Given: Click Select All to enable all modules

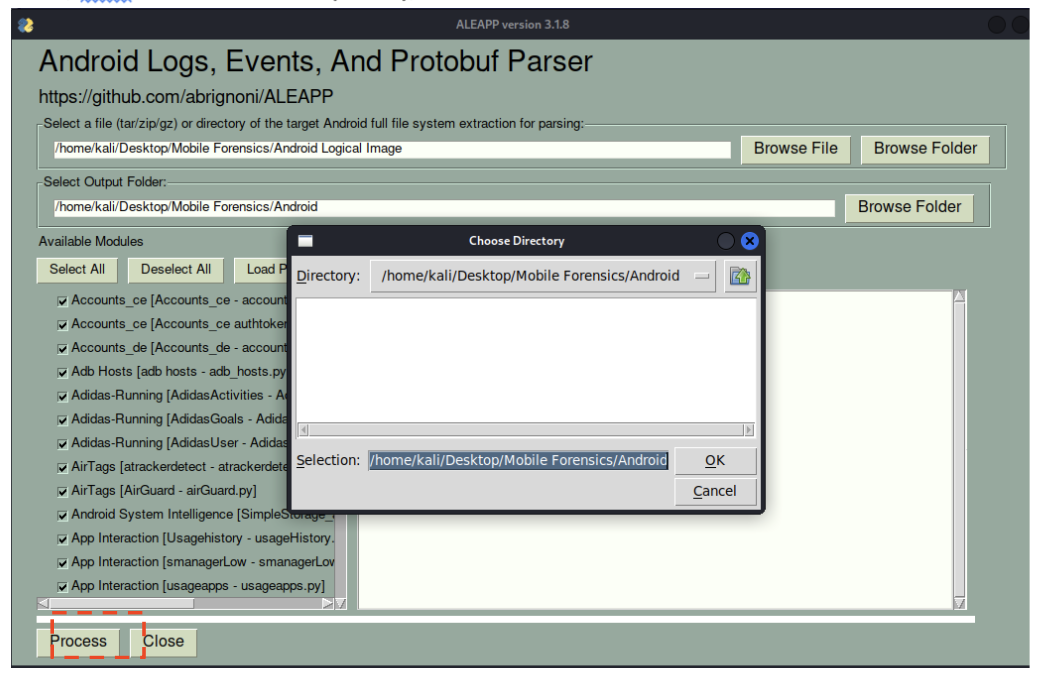Looking at the screenshot, I should (x=76, y=269).
